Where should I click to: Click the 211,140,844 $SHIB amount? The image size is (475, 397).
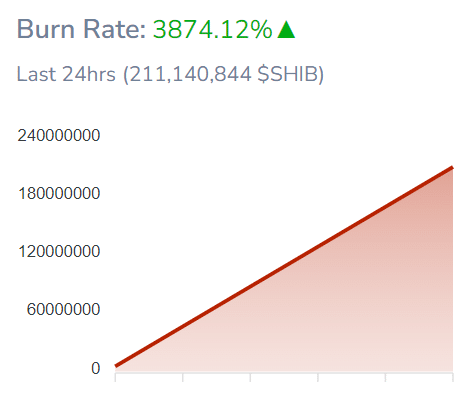click(223, 74)
